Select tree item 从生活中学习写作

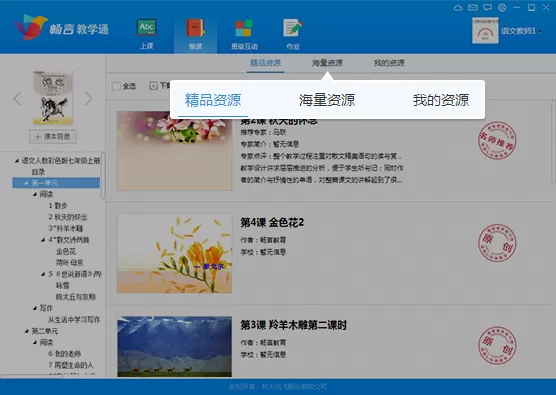click(74, 319)
